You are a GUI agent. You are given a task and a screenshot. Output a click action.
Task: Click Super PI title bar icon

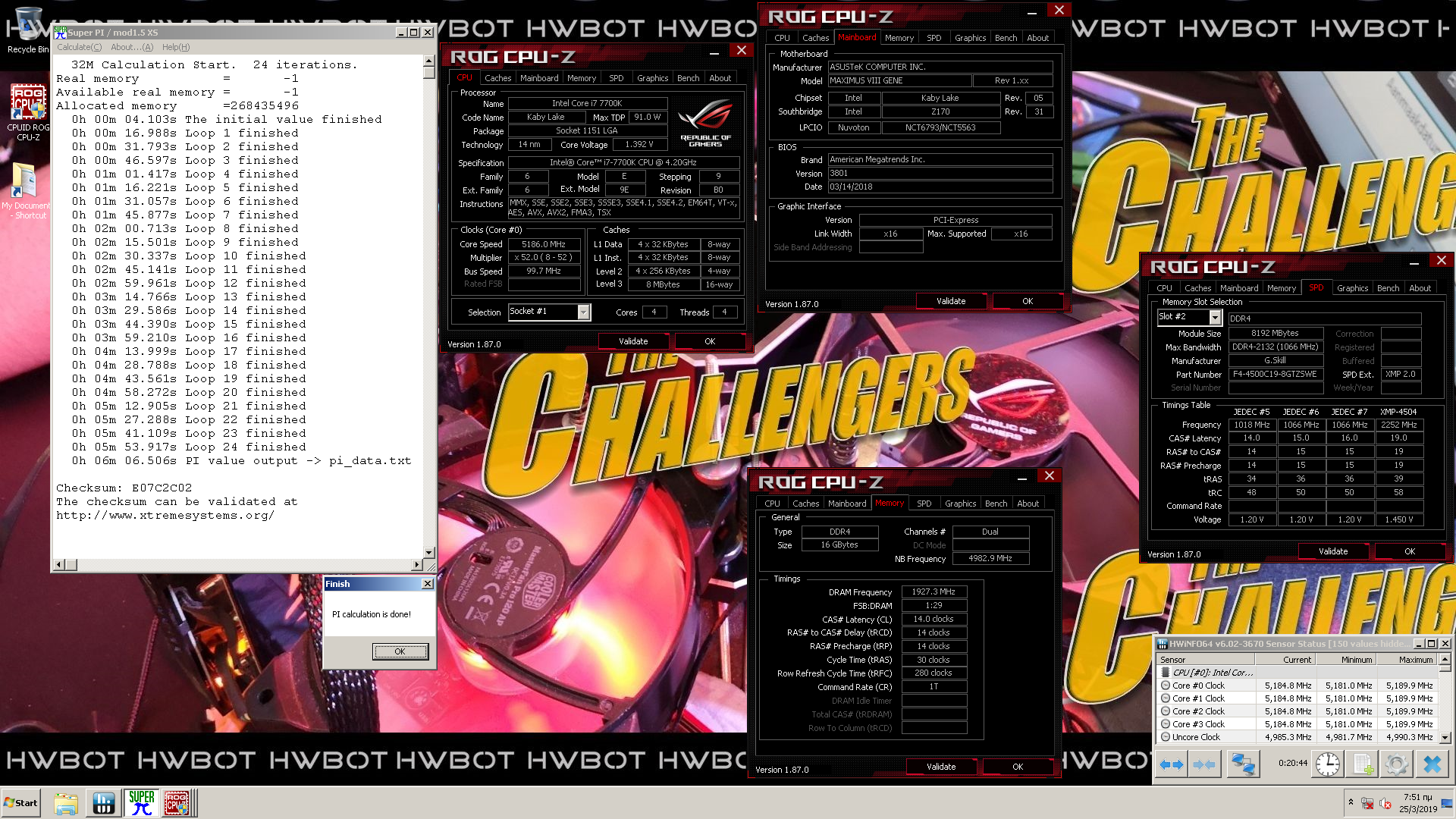(x=60, y=33)
